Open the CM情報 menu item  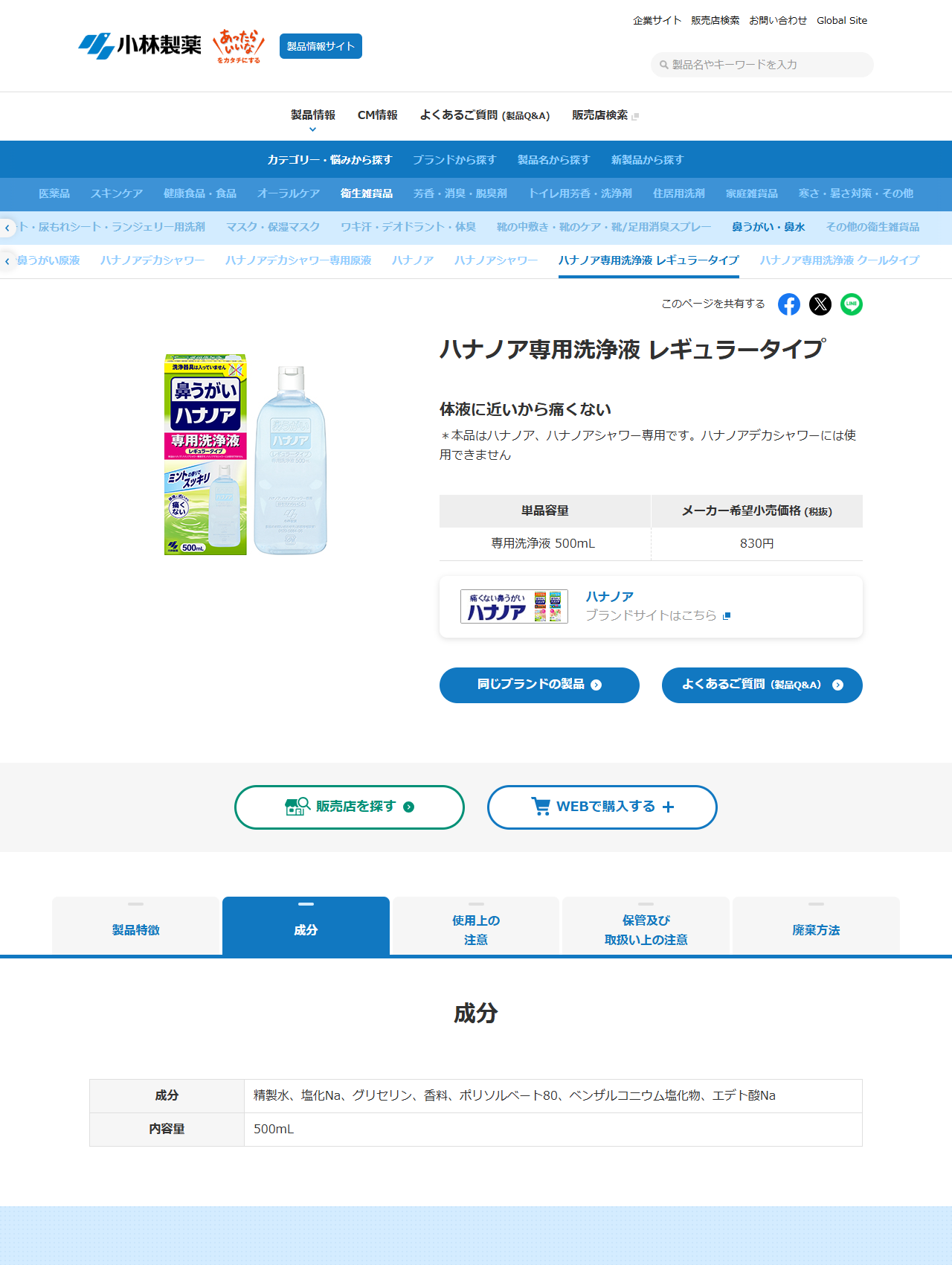click(x=378, y=115)
